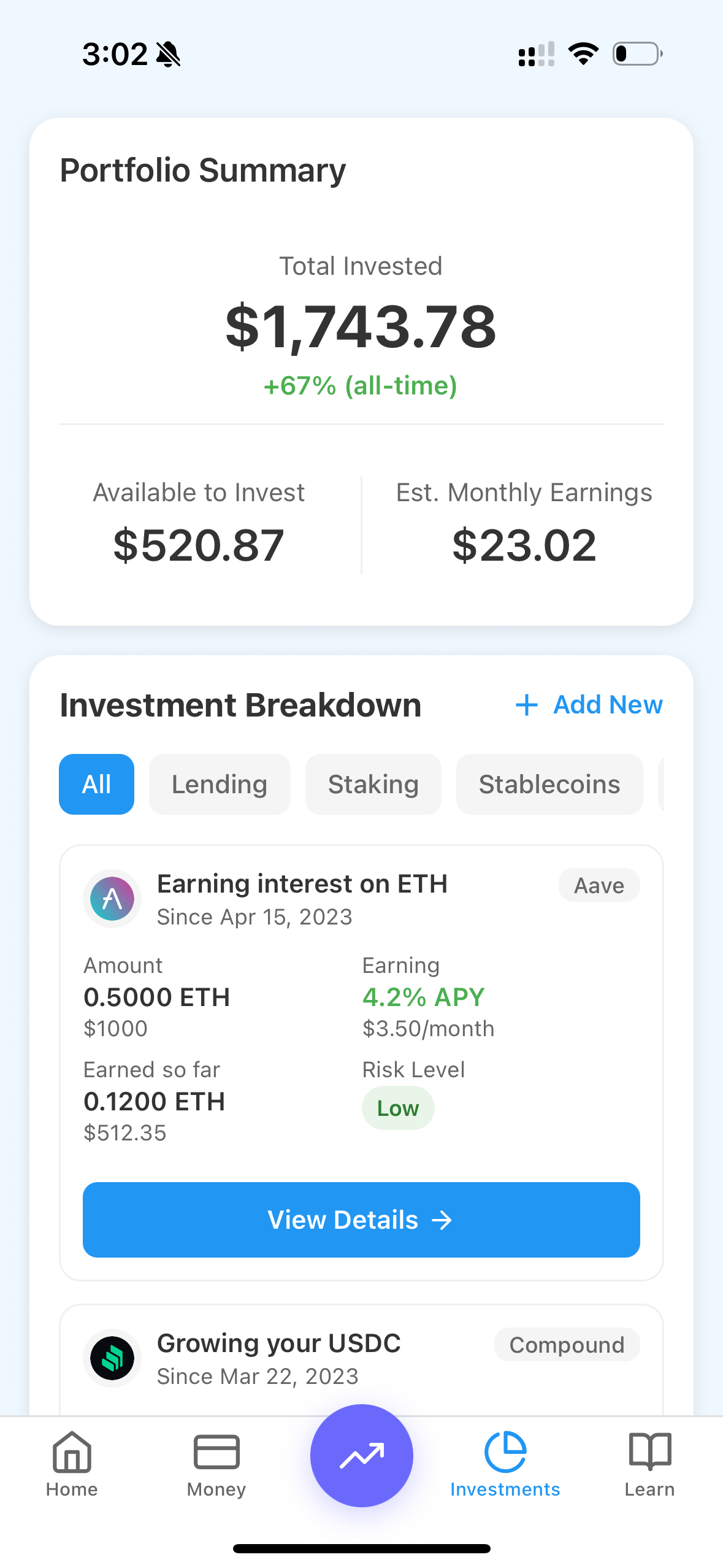Tap the Add New link
The image size is (723, 1568).
coord(608,705)
